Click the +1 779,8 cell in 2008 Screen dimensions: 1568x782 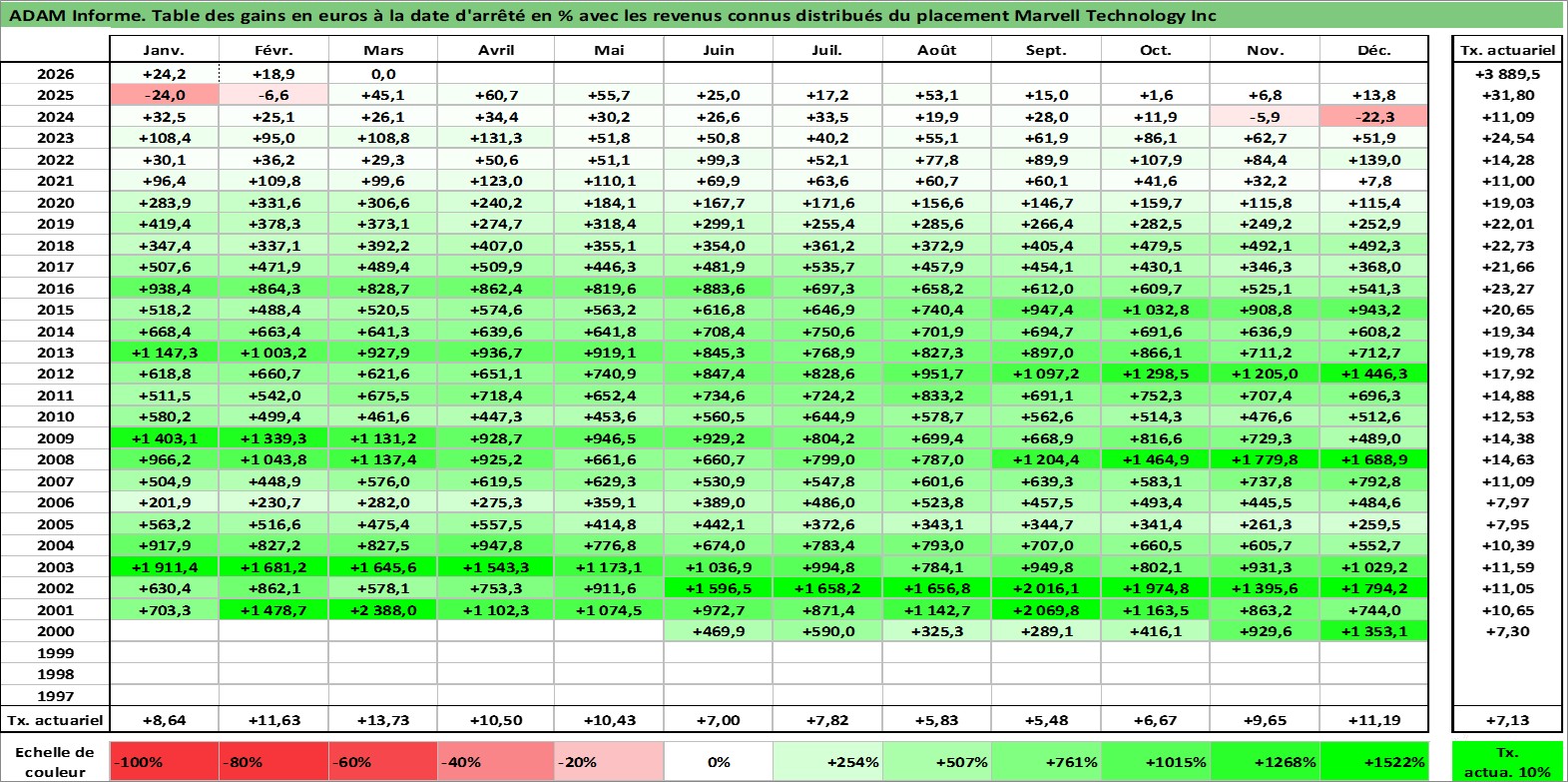1265,459
